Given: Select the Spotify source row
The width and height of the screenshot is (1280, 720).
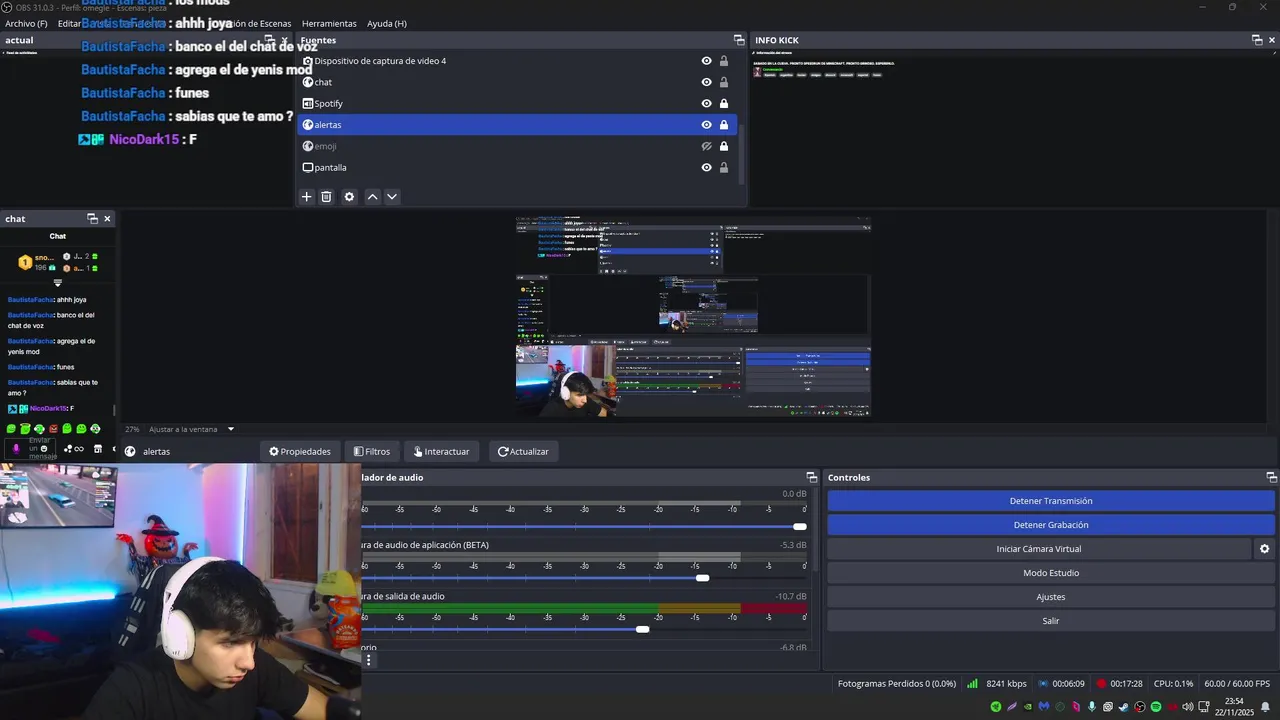Looking at the screenshot, I should [x=517, y=103].
